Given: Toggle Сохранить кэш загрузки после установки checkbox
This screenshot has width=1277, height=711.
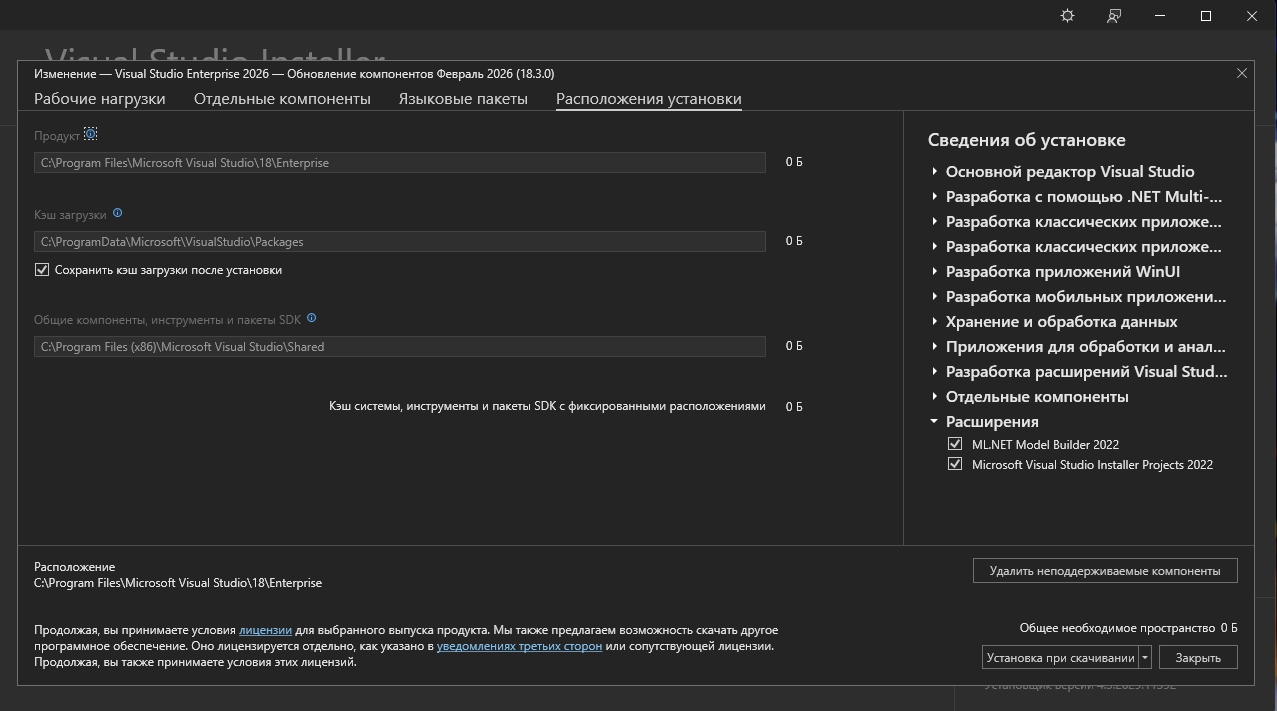Looking at the screenshot, I should (x=42, y=270).
